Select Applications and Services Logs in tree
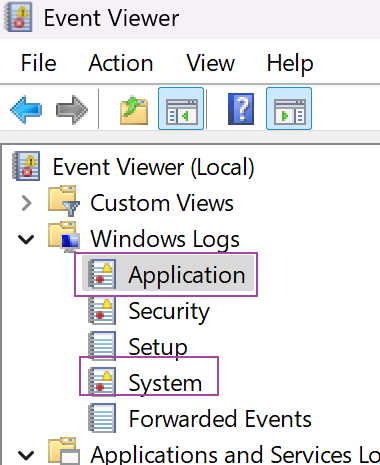 [235, 454]
